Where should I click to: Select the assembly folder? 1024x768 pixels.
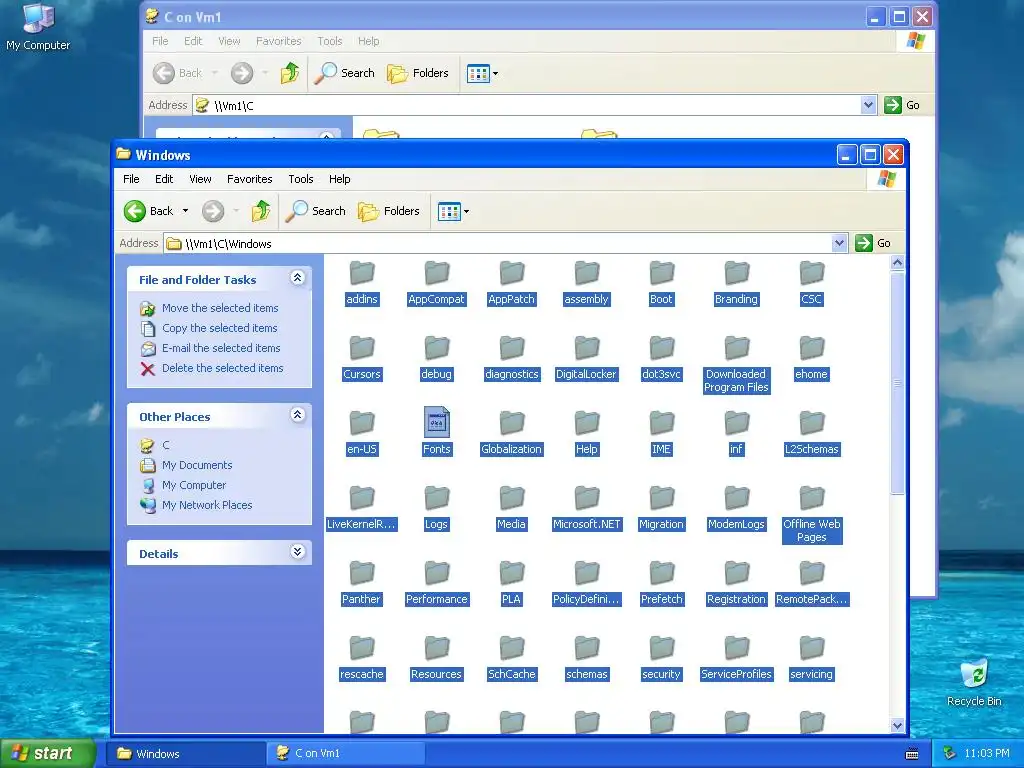[x=586, y=285]
